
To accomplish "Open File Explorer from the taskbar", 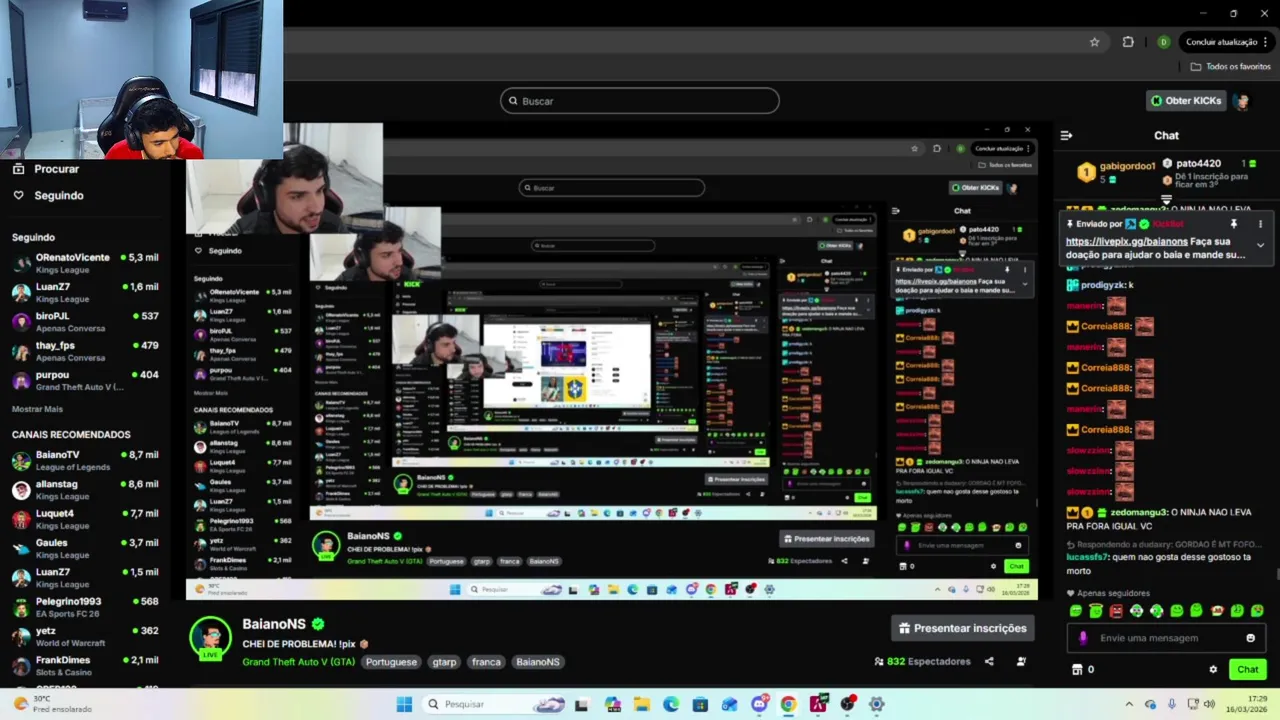I will [x=641, y=704].
